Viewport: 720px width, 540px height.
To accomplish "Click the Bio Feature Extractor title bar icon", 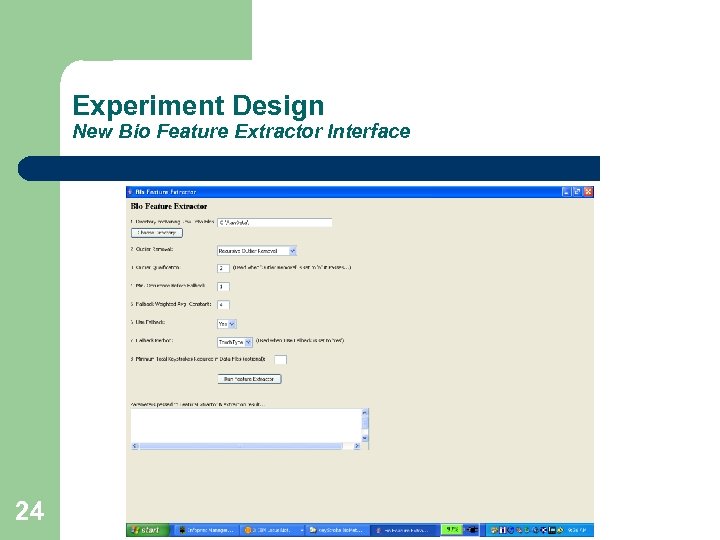I will click(130, 192).
